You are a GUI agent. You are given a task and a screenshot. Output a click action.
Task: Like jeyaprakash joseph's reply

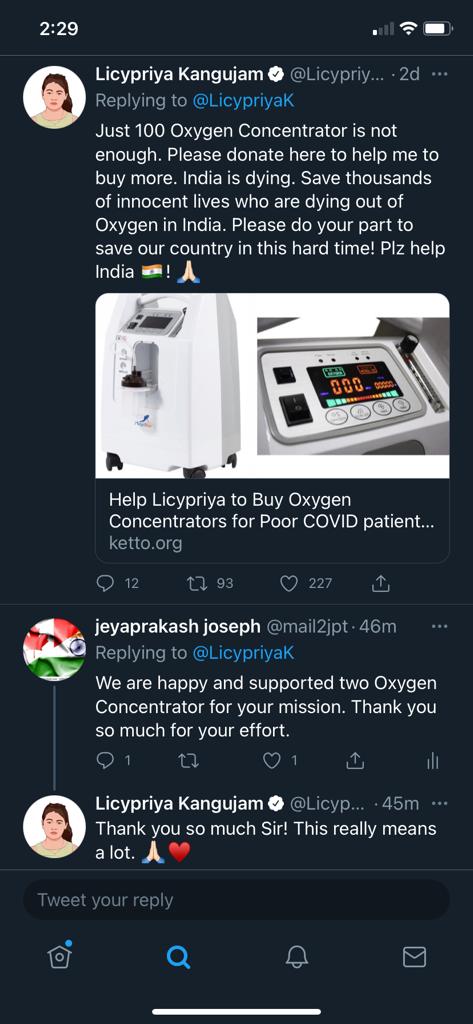(271, 760)
